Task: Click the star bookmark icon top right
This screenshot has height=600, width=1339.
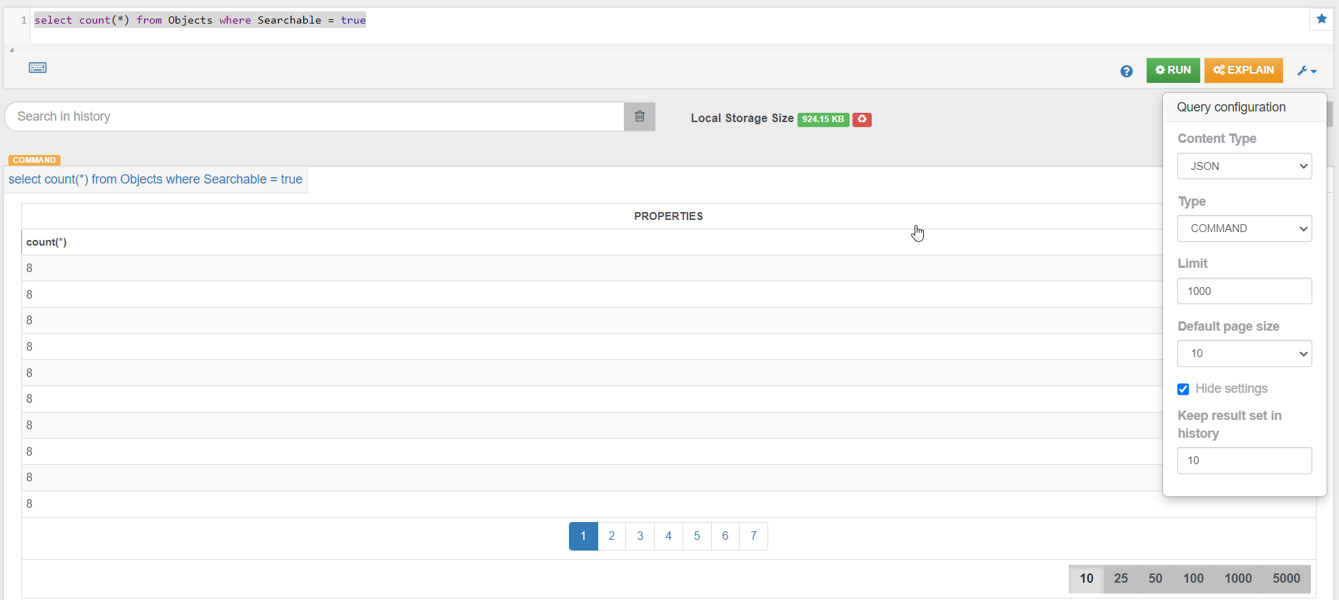Action: coord(1320,18)
